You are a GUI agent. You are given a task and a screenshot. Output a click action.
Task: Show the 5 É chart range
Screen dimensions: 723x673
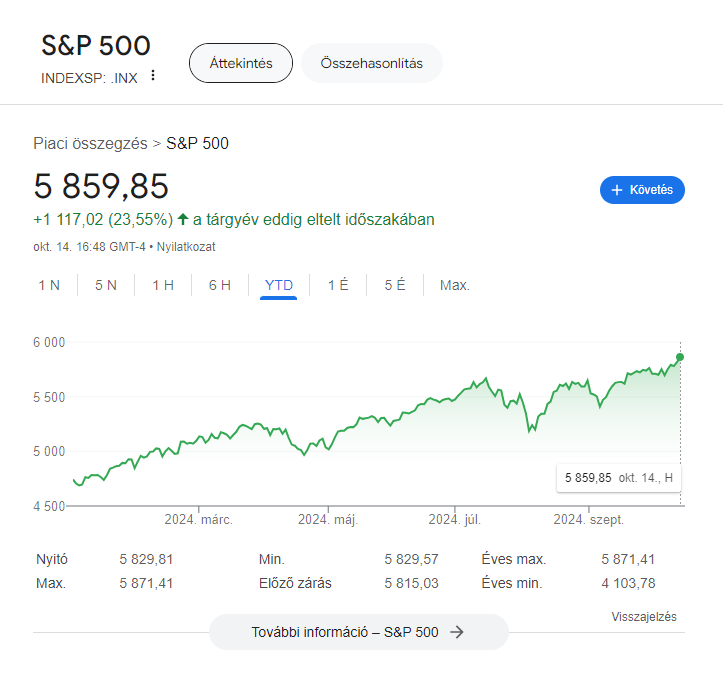pos(395,285)
